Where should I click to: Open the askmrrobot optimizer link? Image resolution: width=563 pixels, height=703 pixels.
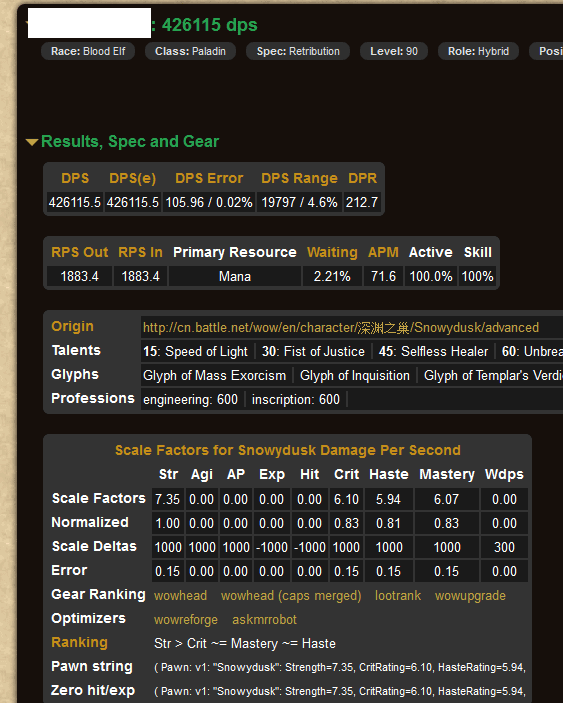[264, 620]
